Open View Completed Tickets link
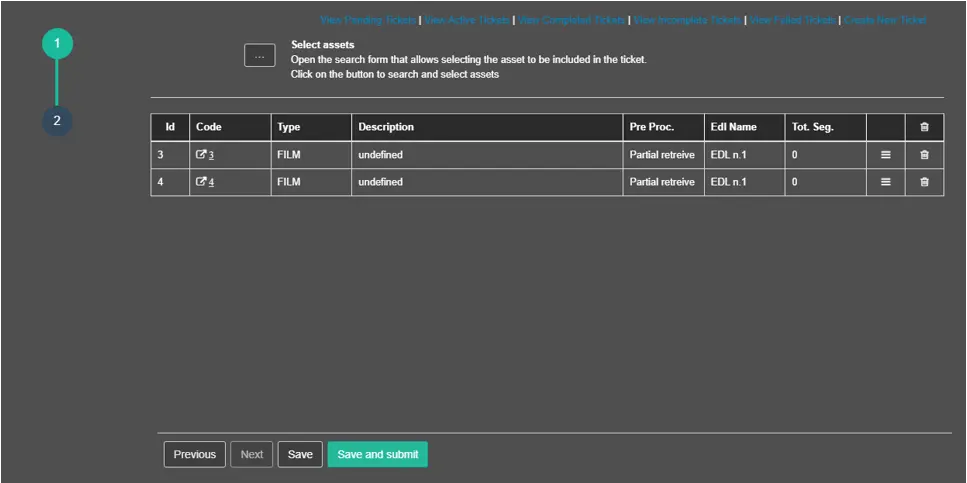This screenshot has height=483, width=967. point(572,20)
